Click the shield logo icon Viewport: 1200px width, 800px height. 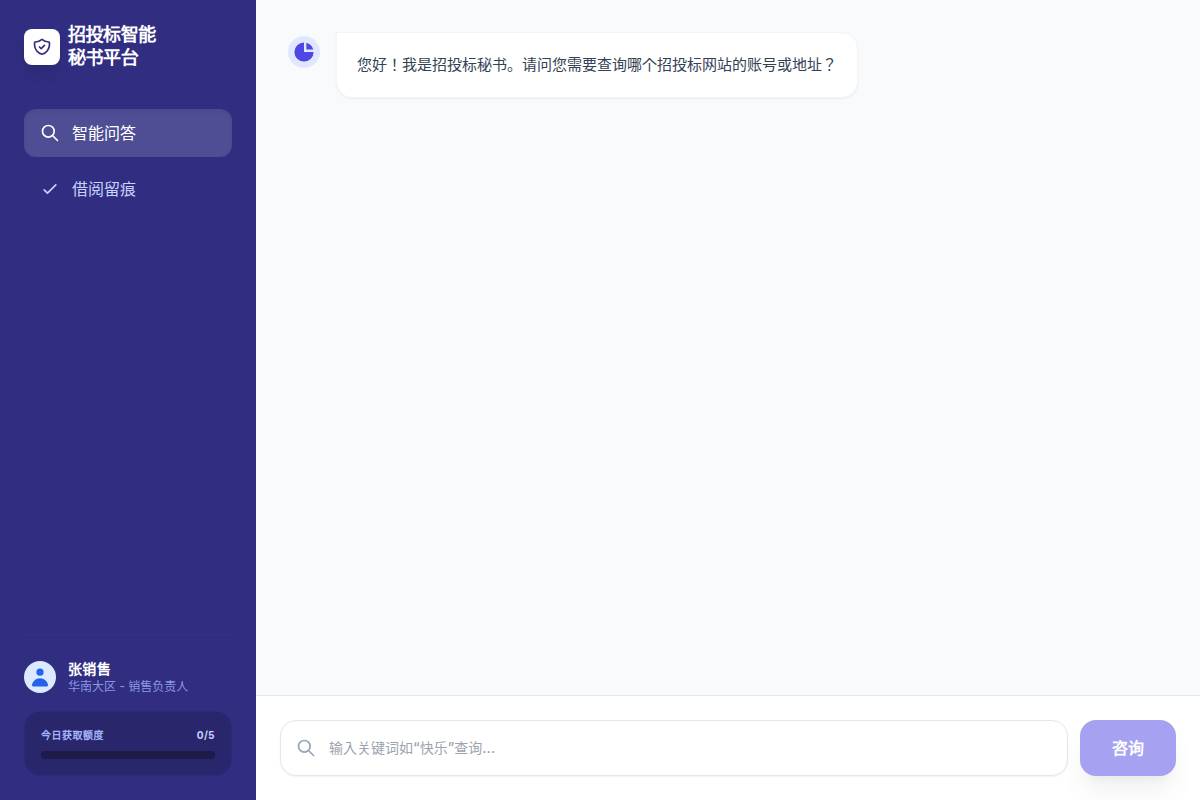42,47
